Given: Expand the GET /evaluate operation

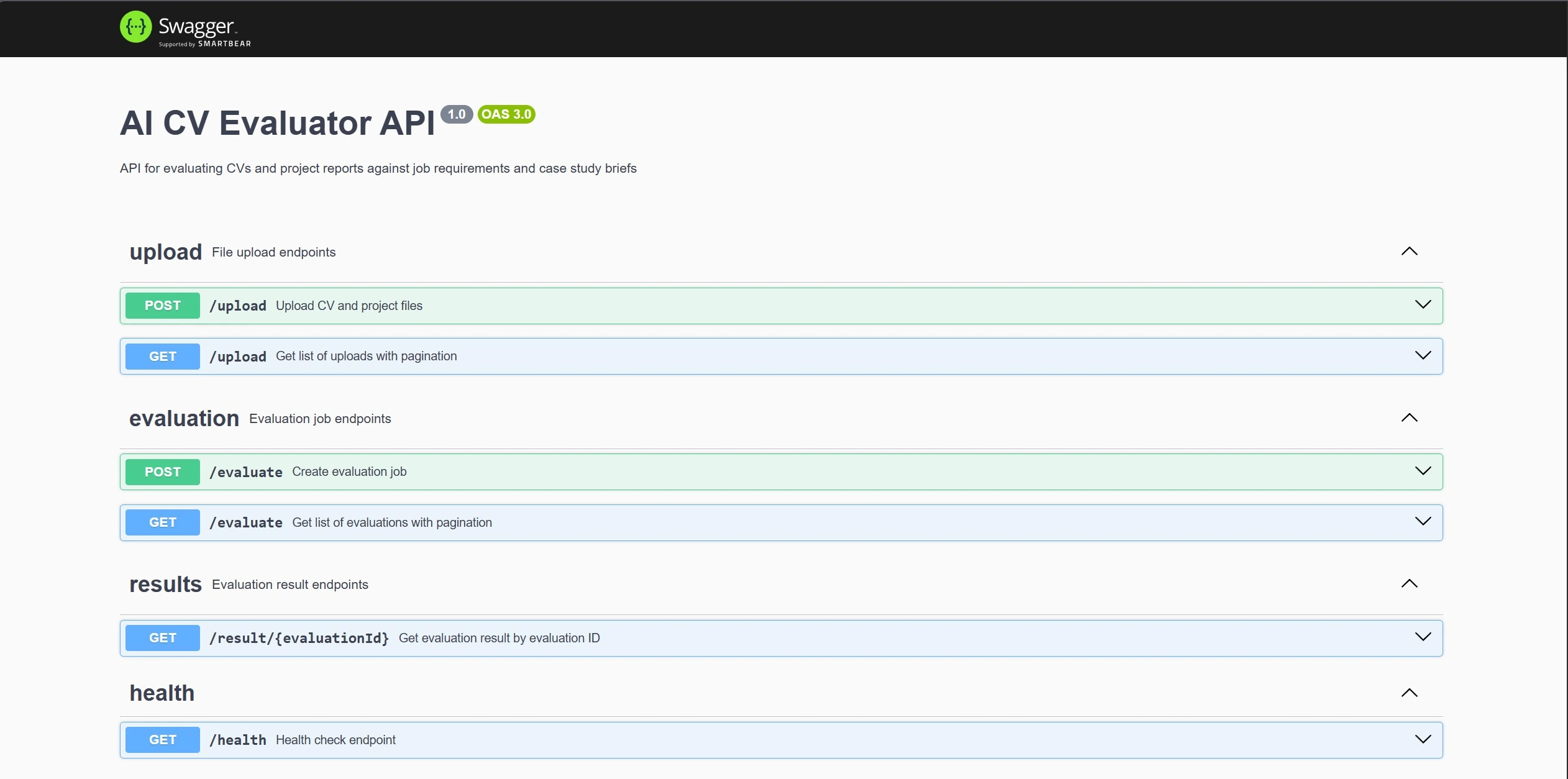Looking at the screenshot, I should pyautogui.click(x=1423, y=522).
